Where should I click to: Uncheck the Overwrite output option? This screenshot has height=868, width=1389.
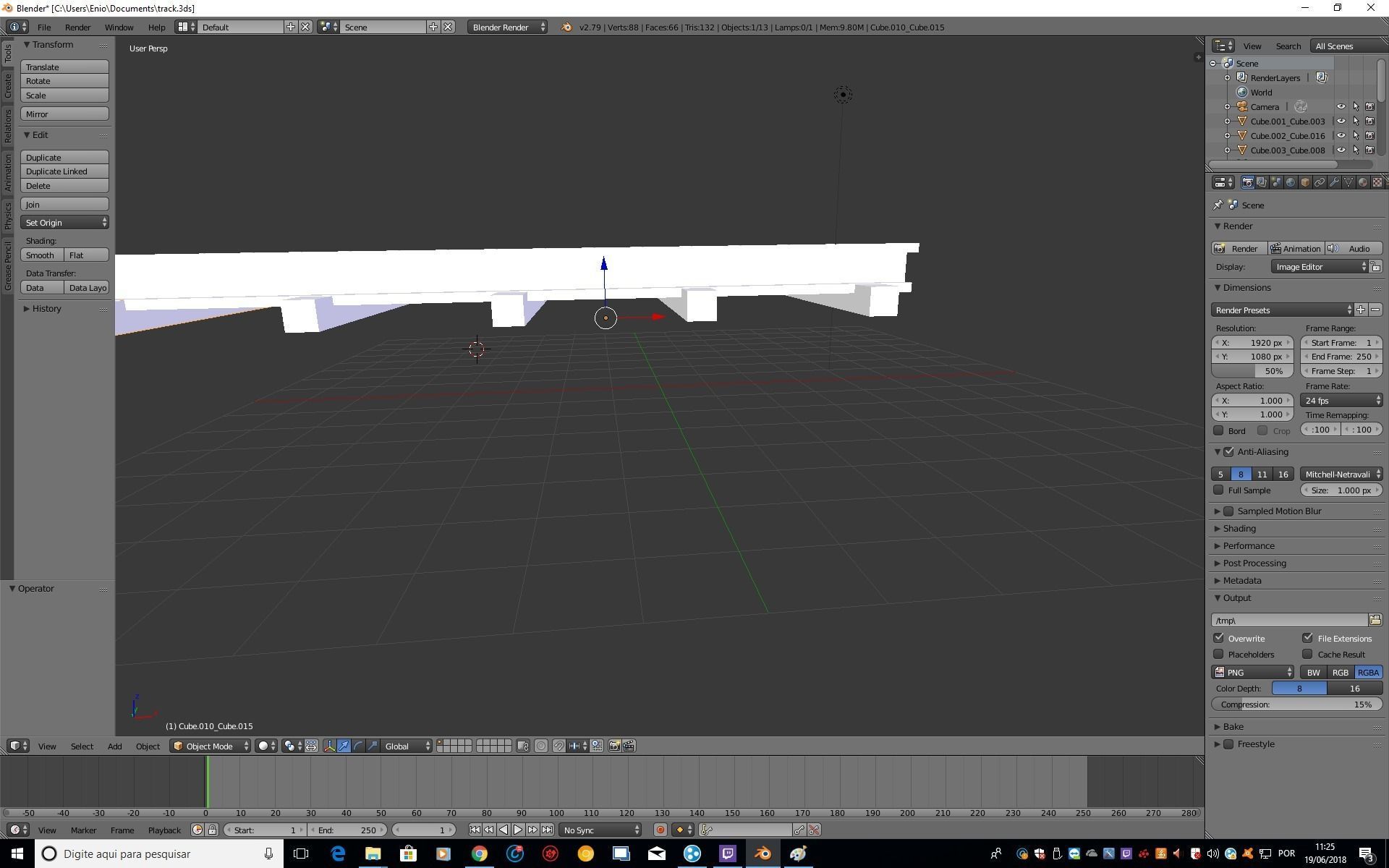coord(1219,638)
